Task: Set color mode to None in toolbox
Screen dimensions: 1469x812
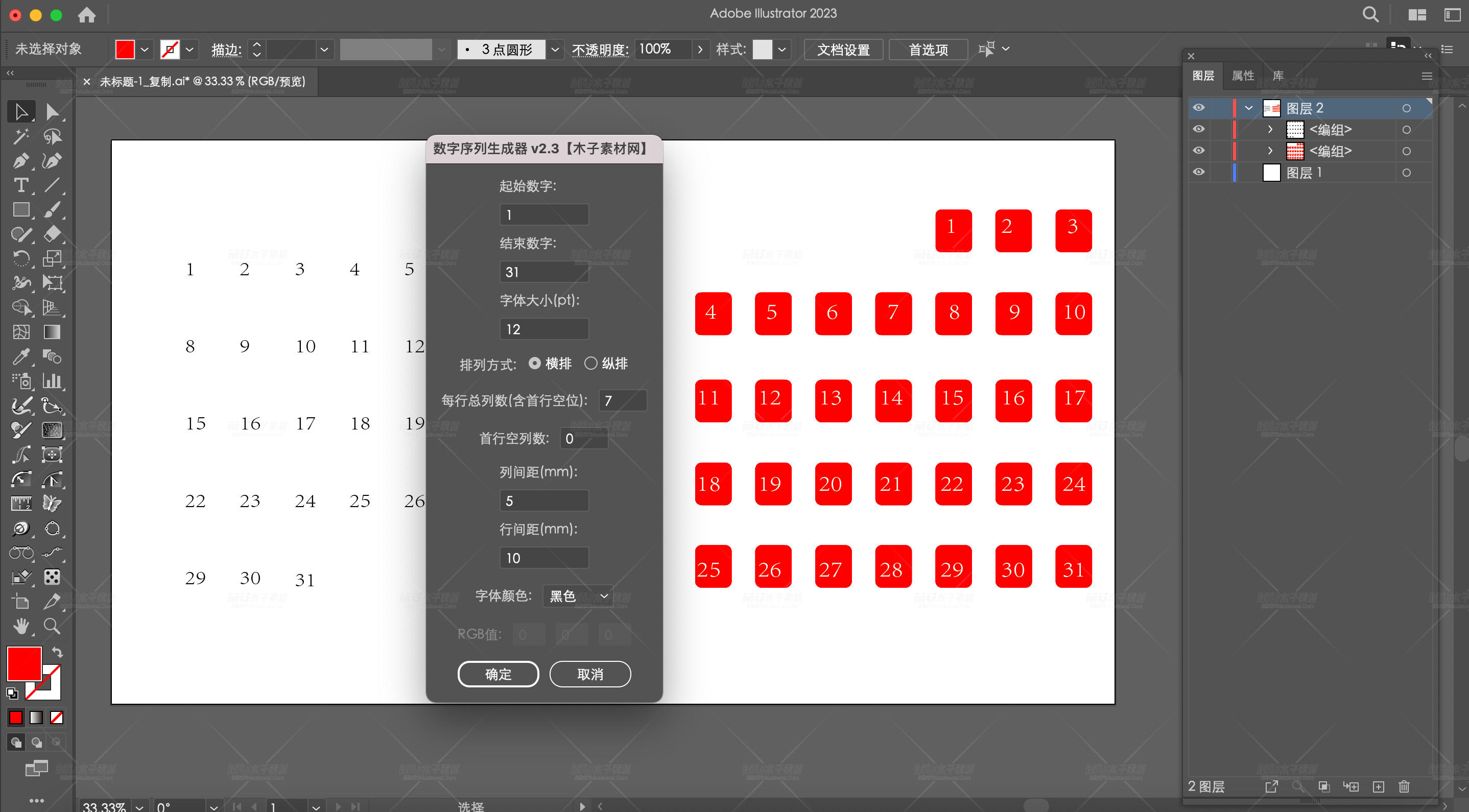Action: (x=57, y=718)
